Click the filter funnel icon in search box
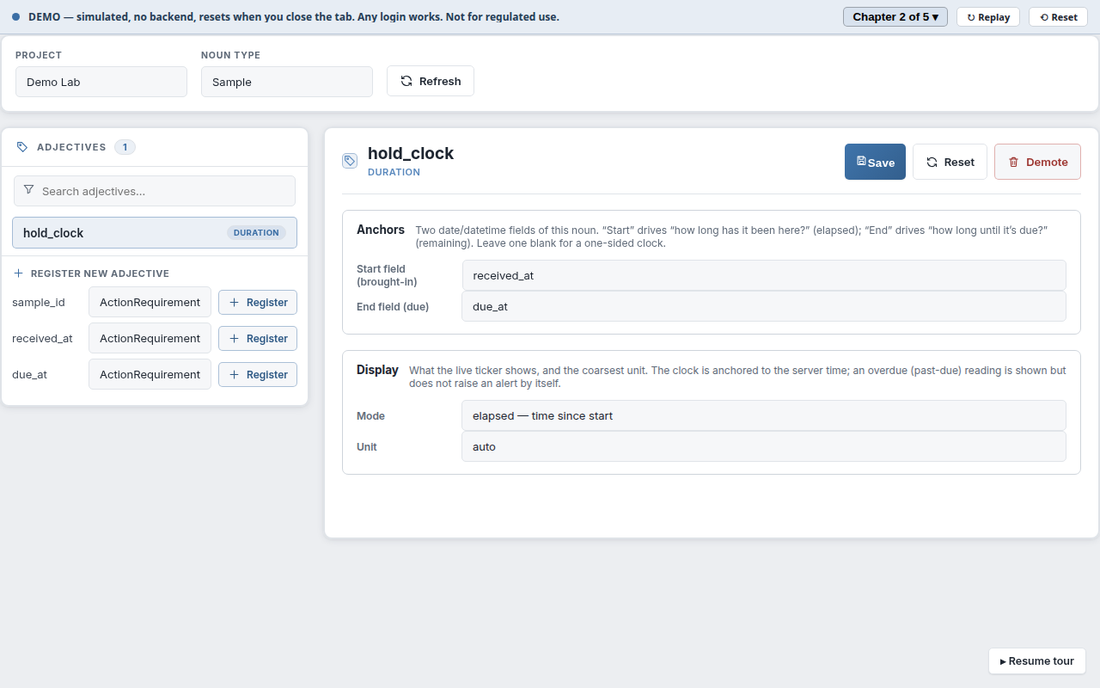This screenshot has height=688, width=1100. [x=29, y=190]
